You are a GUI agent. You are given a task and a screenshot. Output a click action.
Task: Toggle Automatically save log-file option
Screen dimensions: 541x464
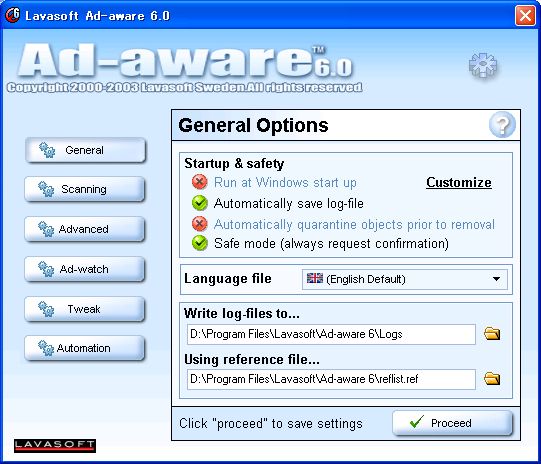click(200, 203)
